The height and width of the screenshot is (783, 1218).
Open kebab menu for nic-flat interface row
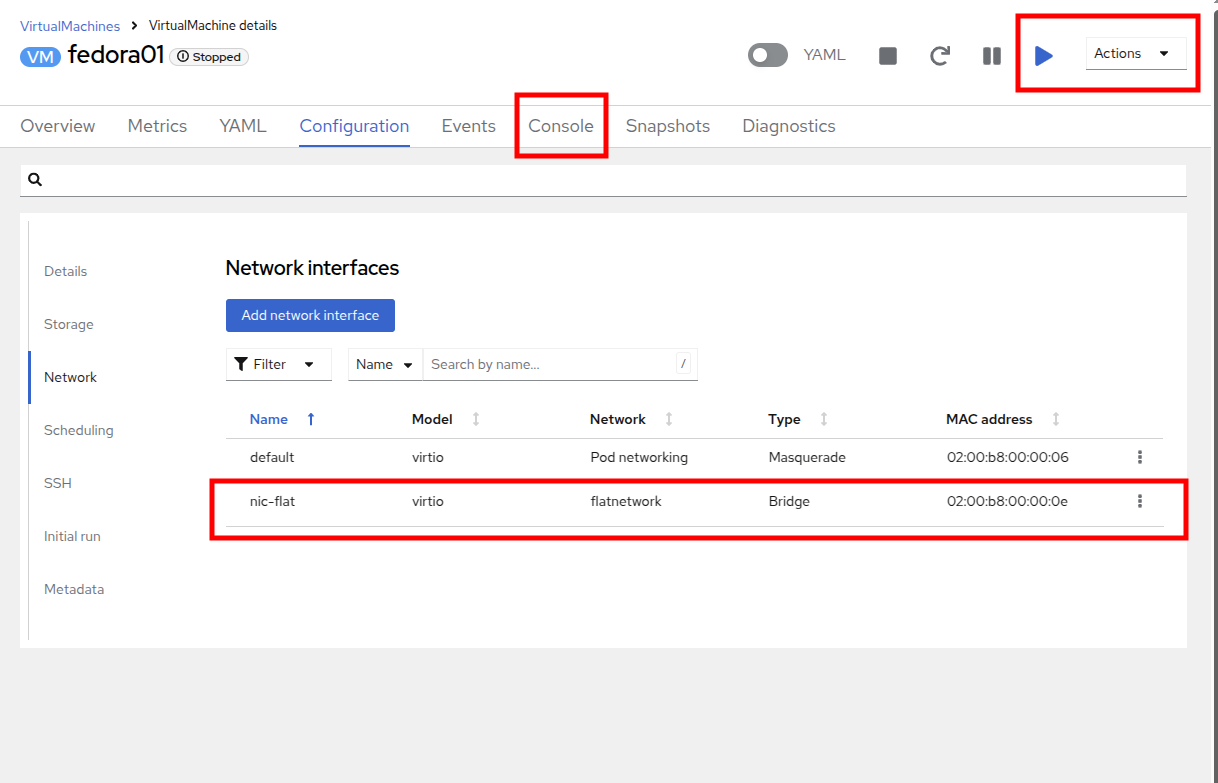(1139, 501)
